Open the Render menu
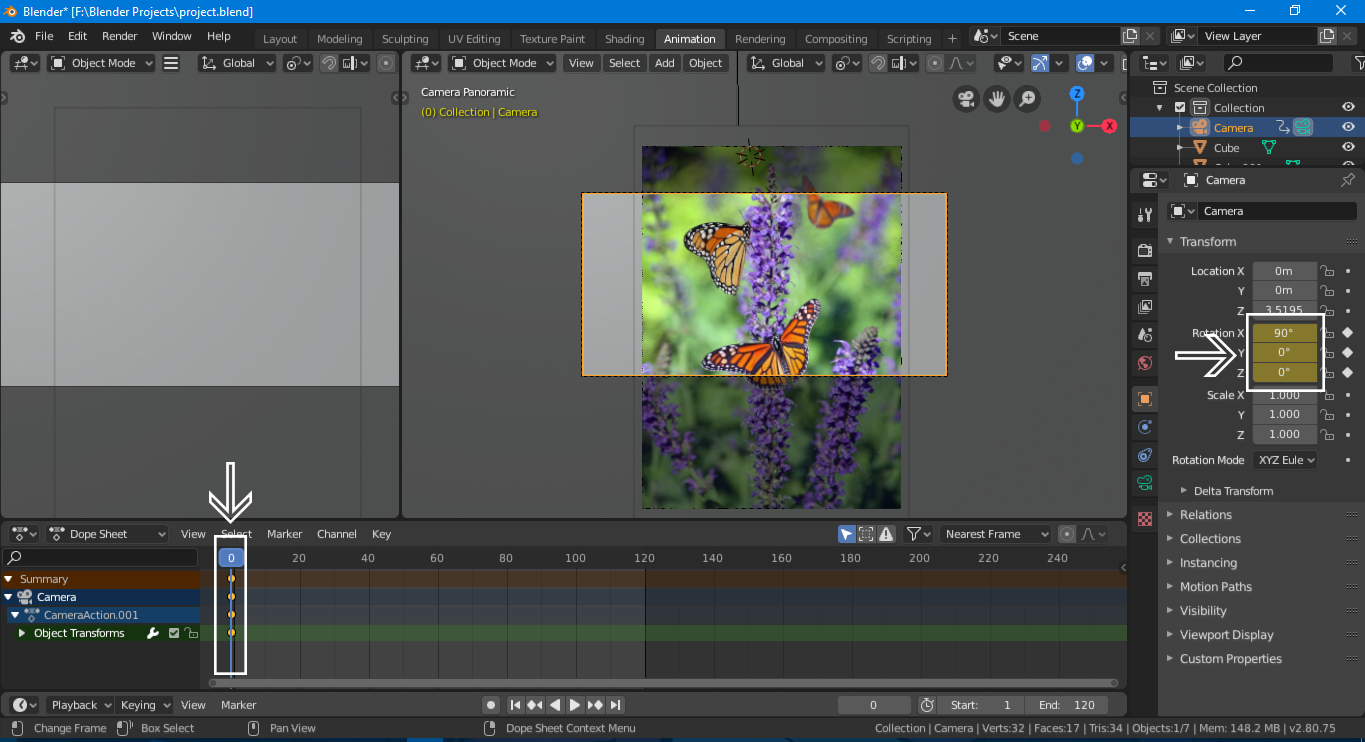 coord(119,36)
